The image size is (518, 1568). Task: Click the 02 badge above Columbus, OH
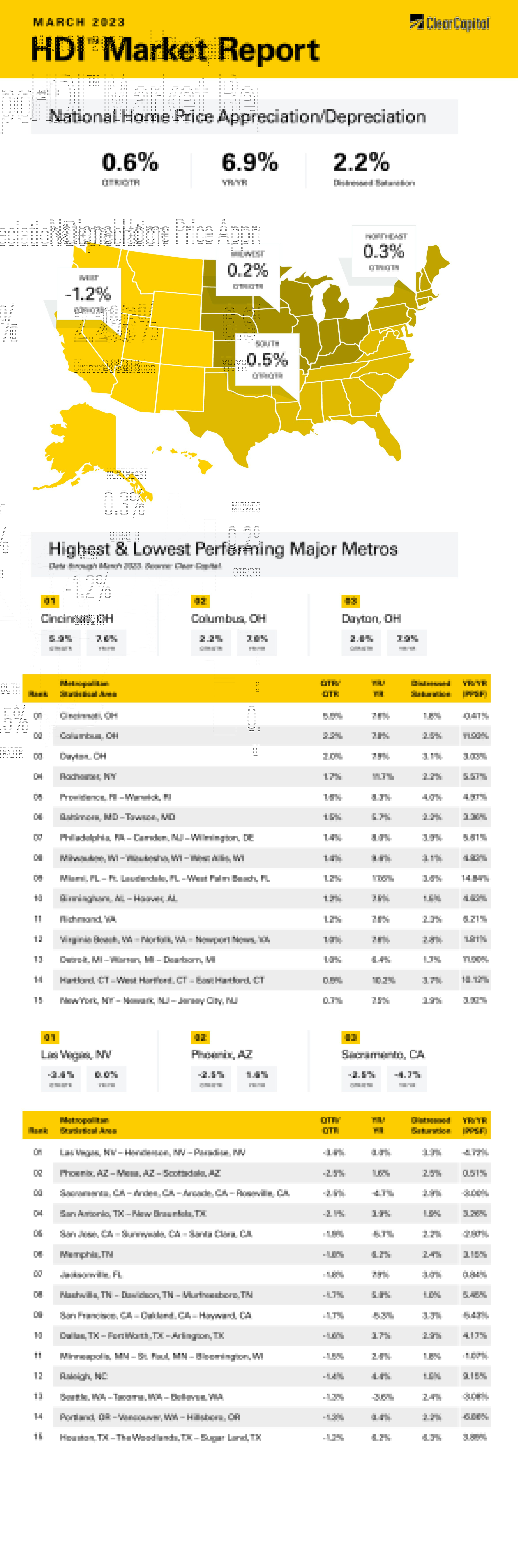pyautogui.click(x=200, y=601)
